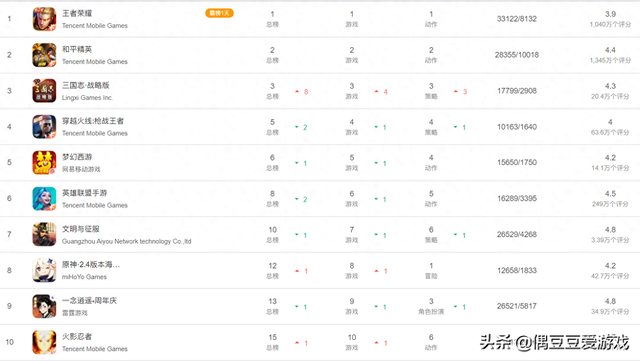Open the 和平精英 title link
This screenshot has width=640, height=361.
(77, 49)
